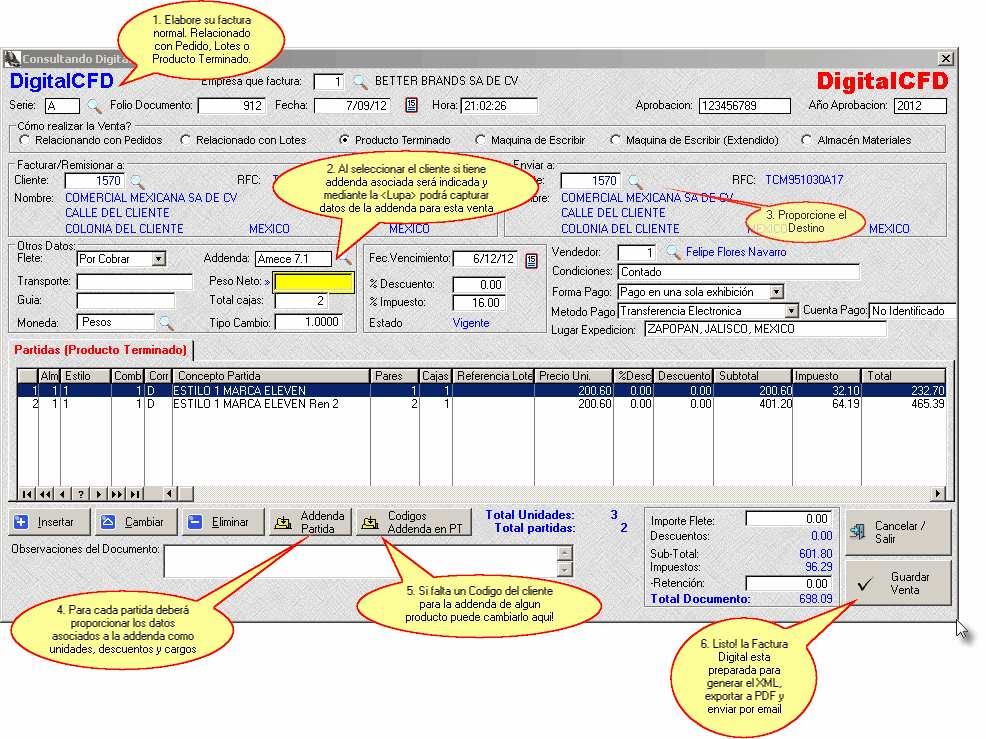Click the Eliminar button

tap(223, 522)
